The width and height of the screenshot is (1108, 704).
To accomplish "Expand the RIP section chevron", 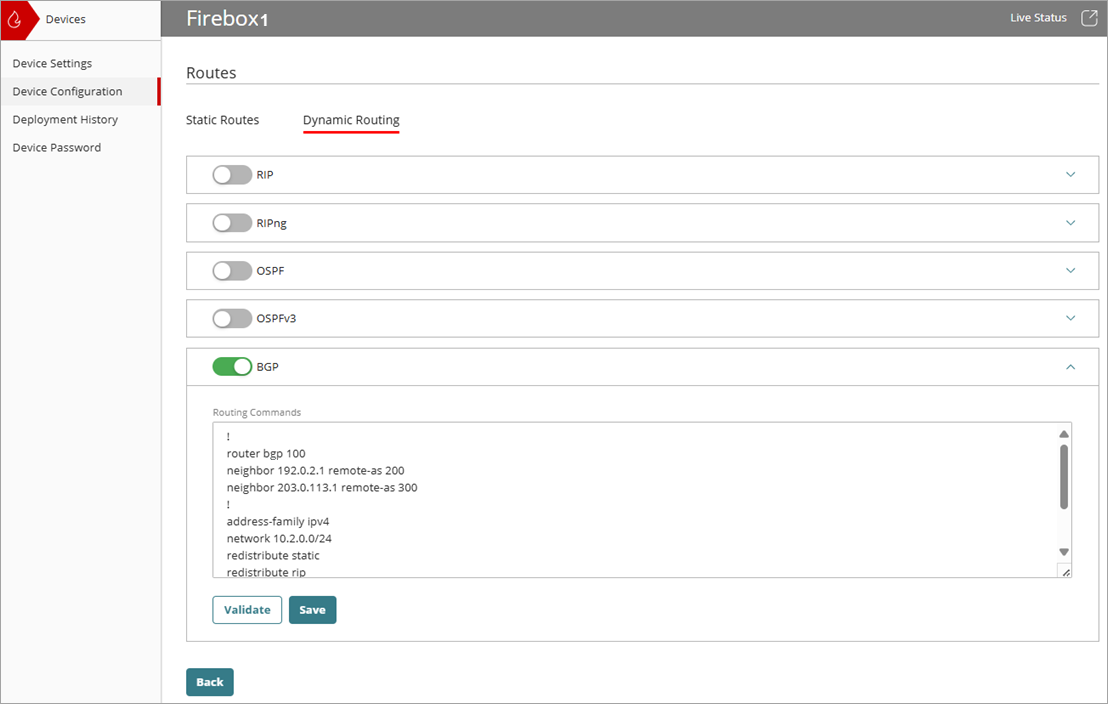I will [1070, 174].
